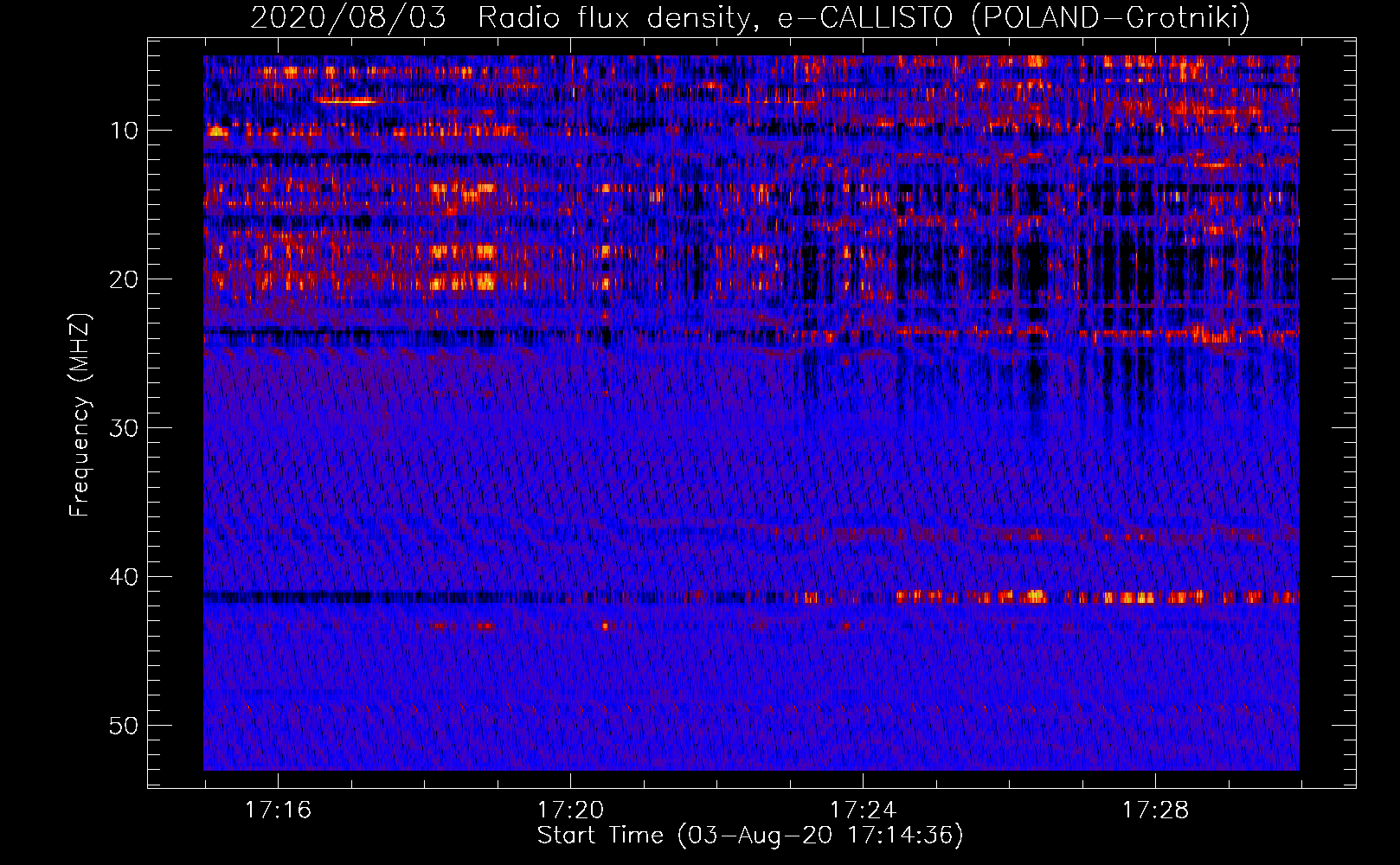Click the '40' frequency tick label
The image size is (1400, 865).
(125, 577)
